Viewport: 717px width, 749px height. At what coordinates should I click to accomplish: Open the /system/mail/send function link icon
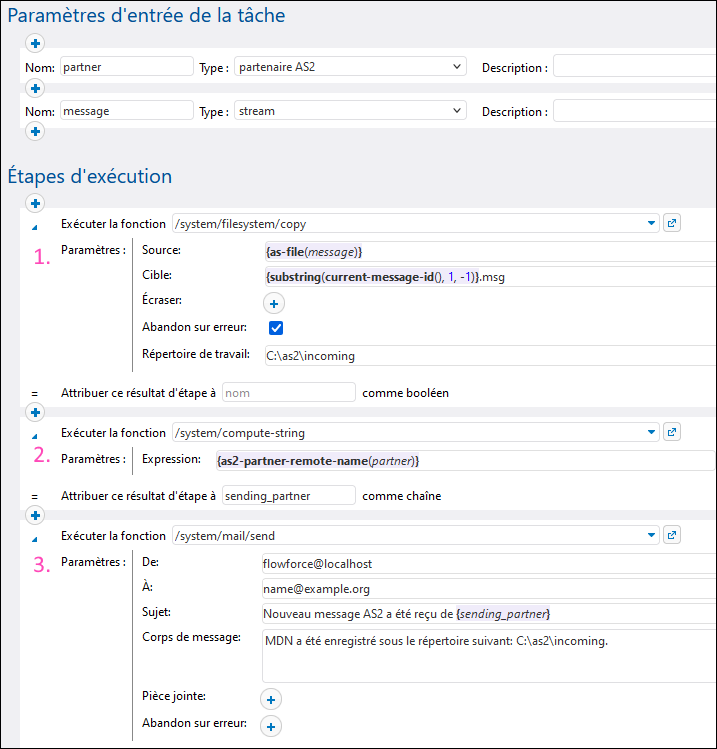coord(672,535)
